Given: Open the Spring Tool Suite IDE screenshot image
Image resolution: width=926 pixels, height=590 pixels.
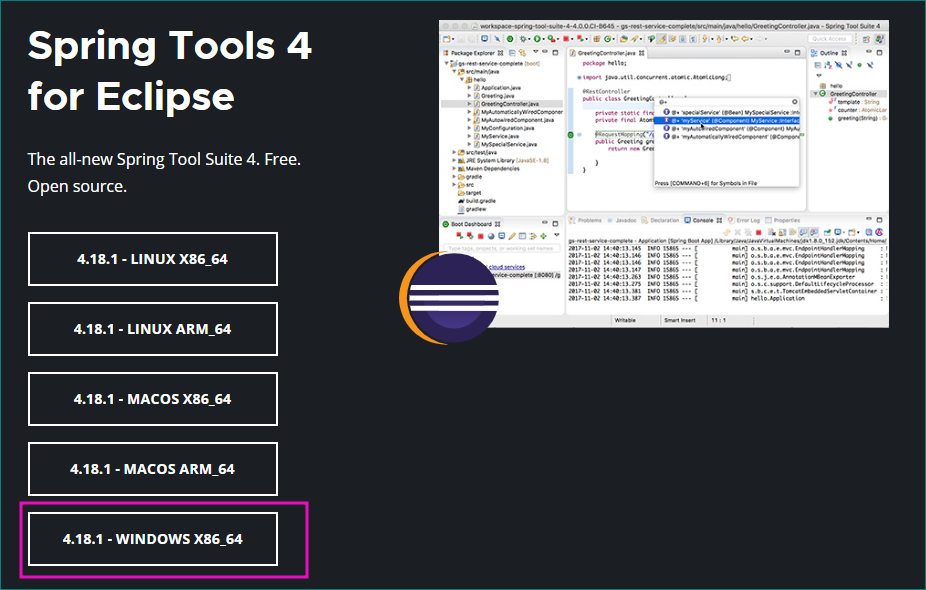Looking at the screenshot, I should 664,174.
